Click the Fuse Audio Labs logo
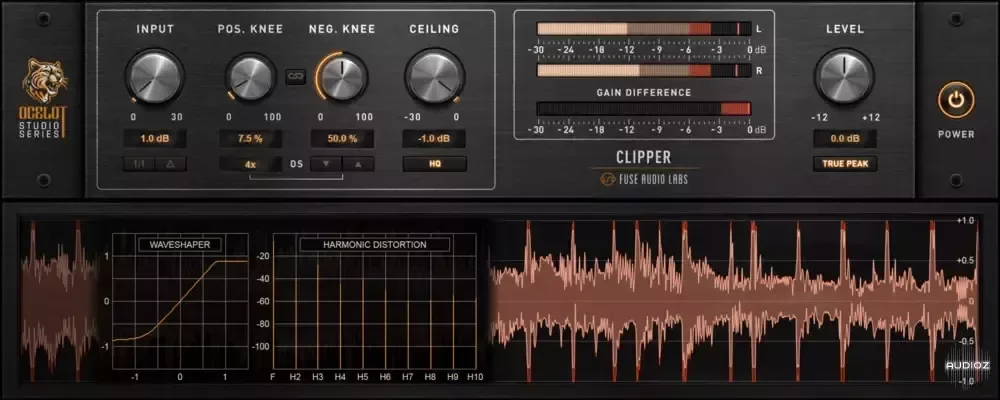Viewport: 1000px width, 400px height. pos(644,179)
